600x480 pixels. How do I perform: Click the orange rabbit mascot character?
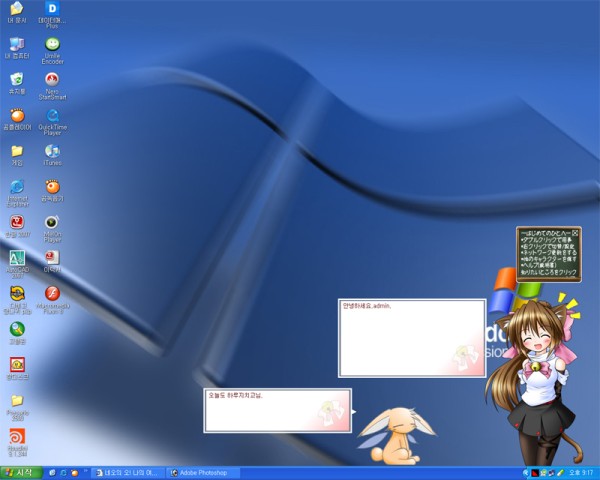pos(396,436)
